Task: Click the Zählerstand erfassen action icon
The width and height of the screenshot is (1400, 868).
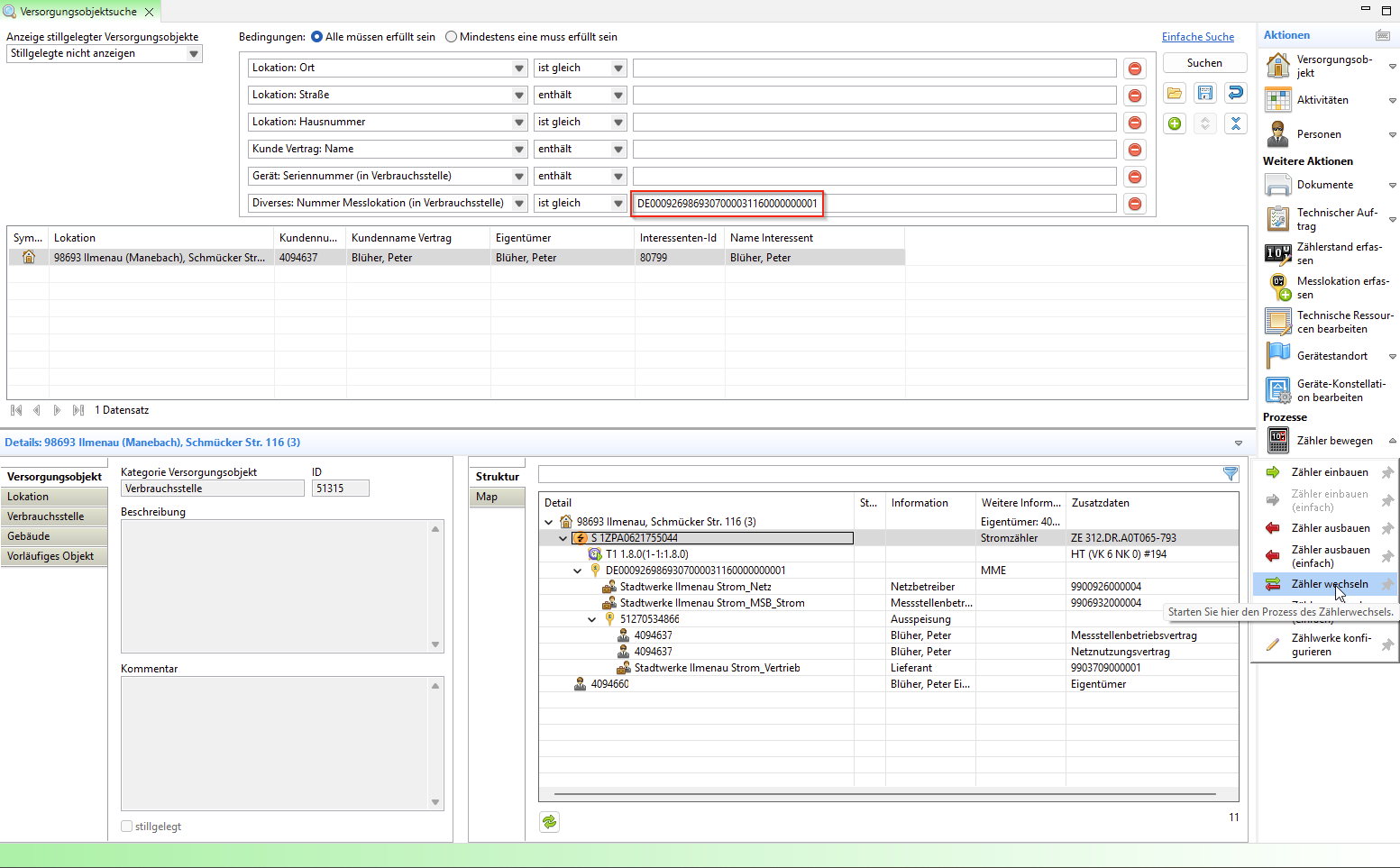Action: pos(1277,253)
